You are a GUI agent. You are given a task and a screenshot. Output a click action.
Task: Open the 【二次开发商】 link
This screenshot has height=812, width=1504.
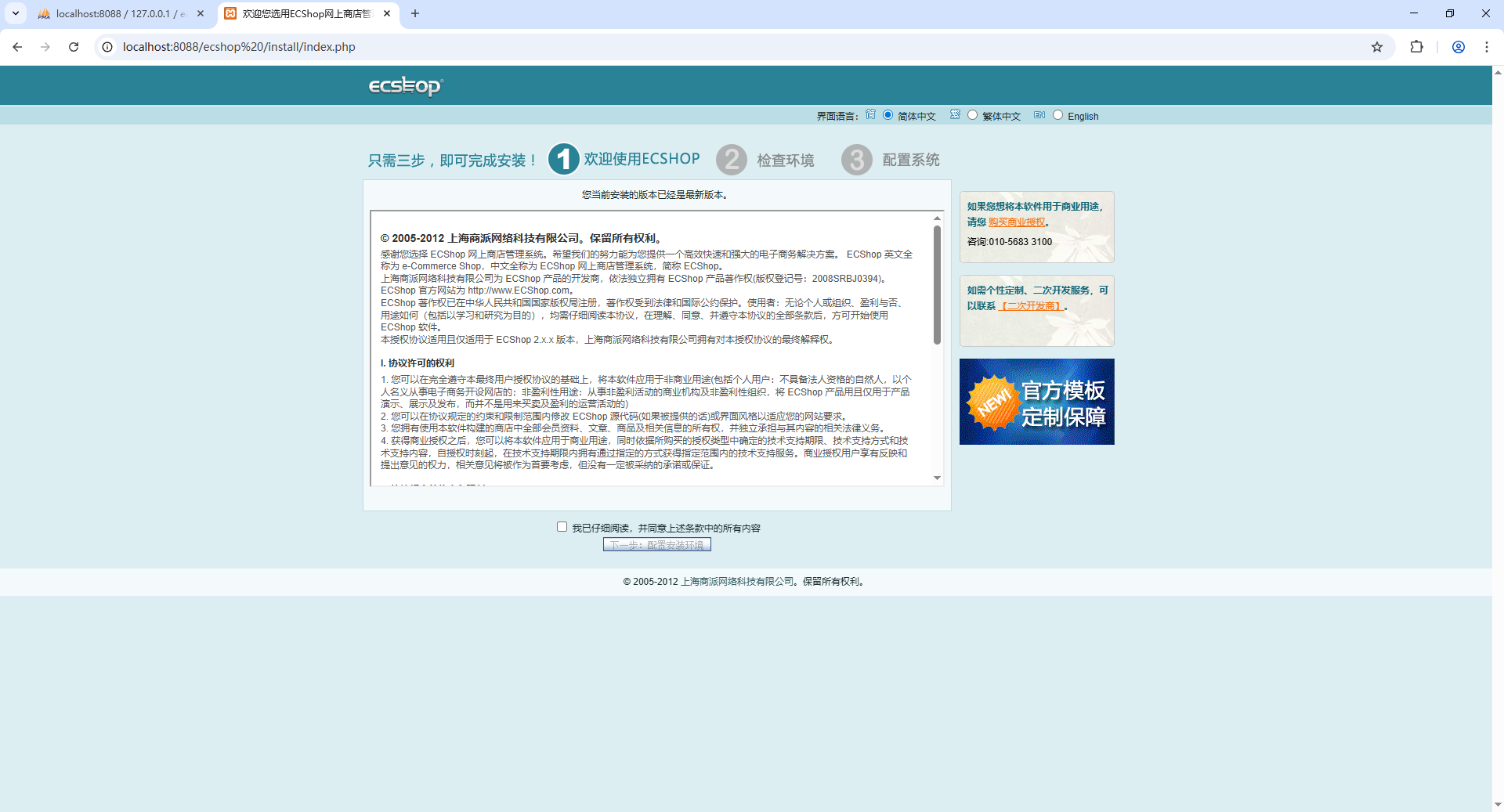(x=1031, y=306)
